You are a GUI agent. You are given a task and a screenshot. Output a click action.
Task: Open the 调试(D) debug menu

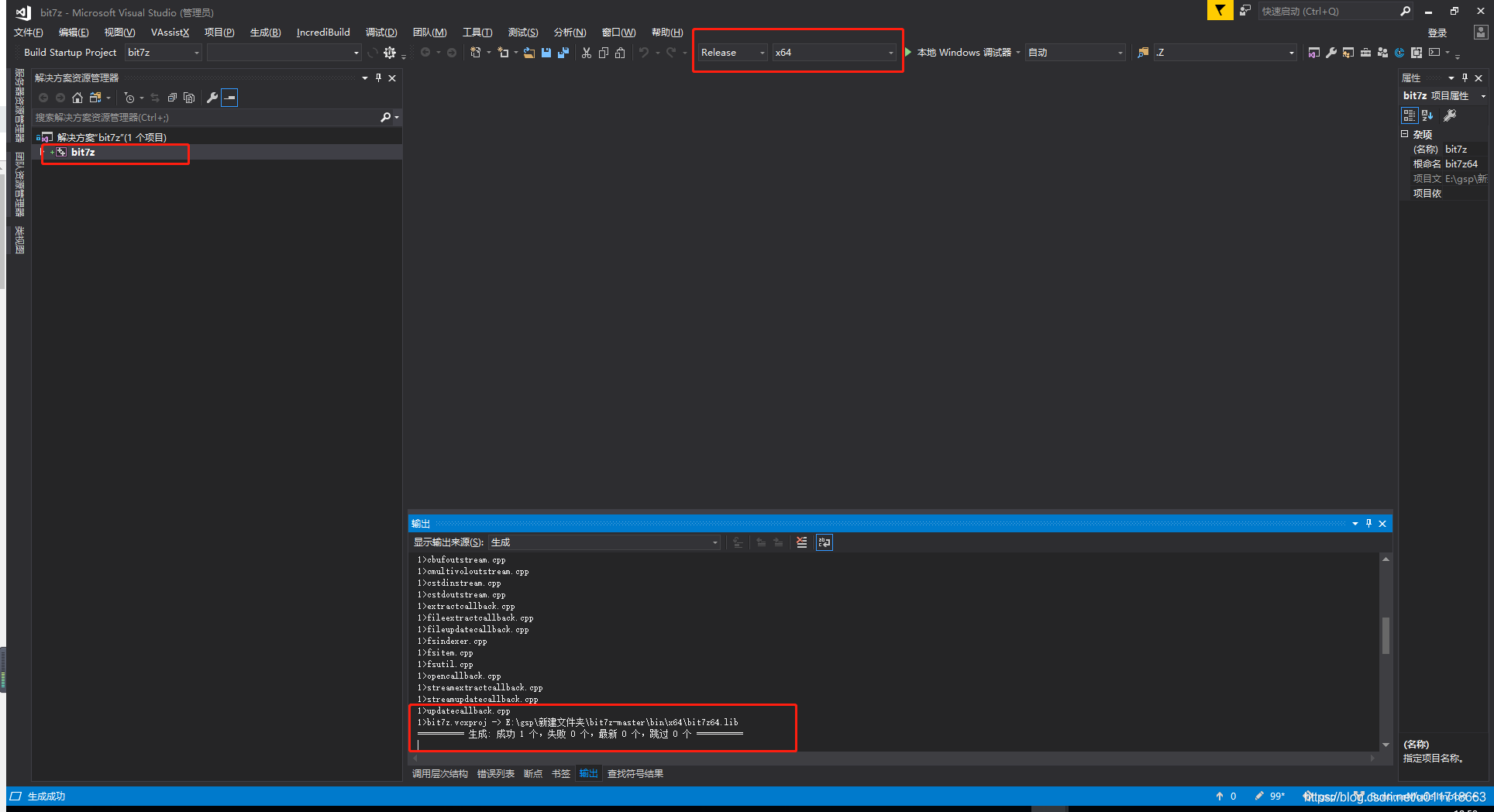(x=381, y=33)
